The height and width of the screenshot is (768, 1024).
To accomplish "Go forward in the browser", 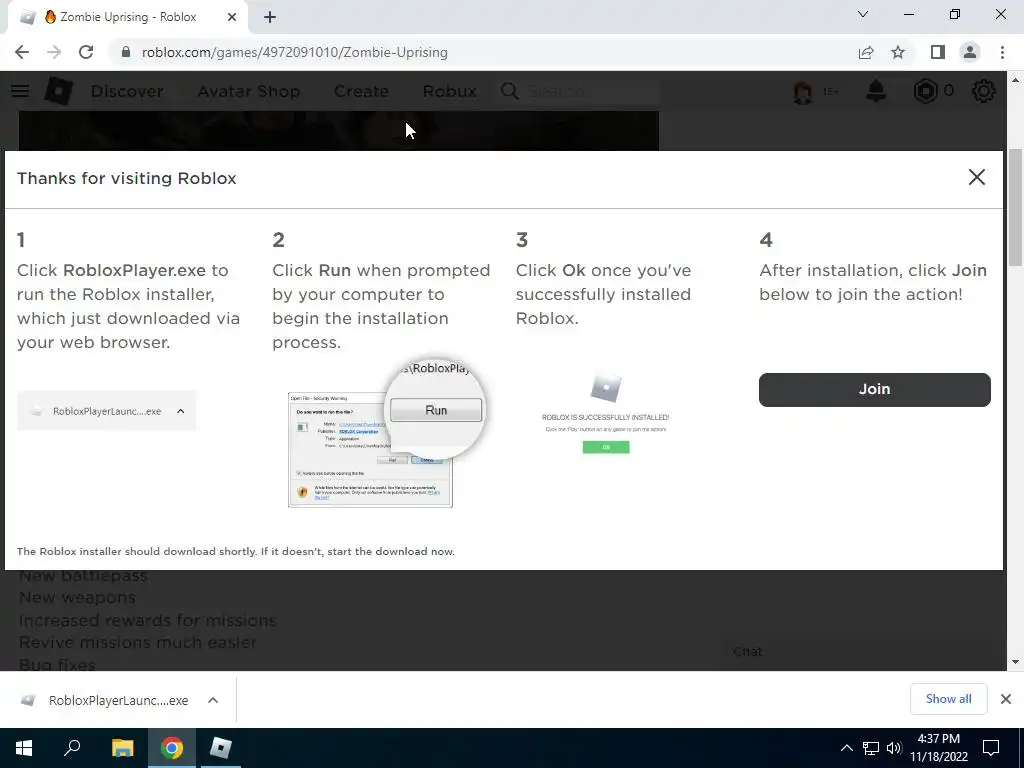I will coord(54,52).
